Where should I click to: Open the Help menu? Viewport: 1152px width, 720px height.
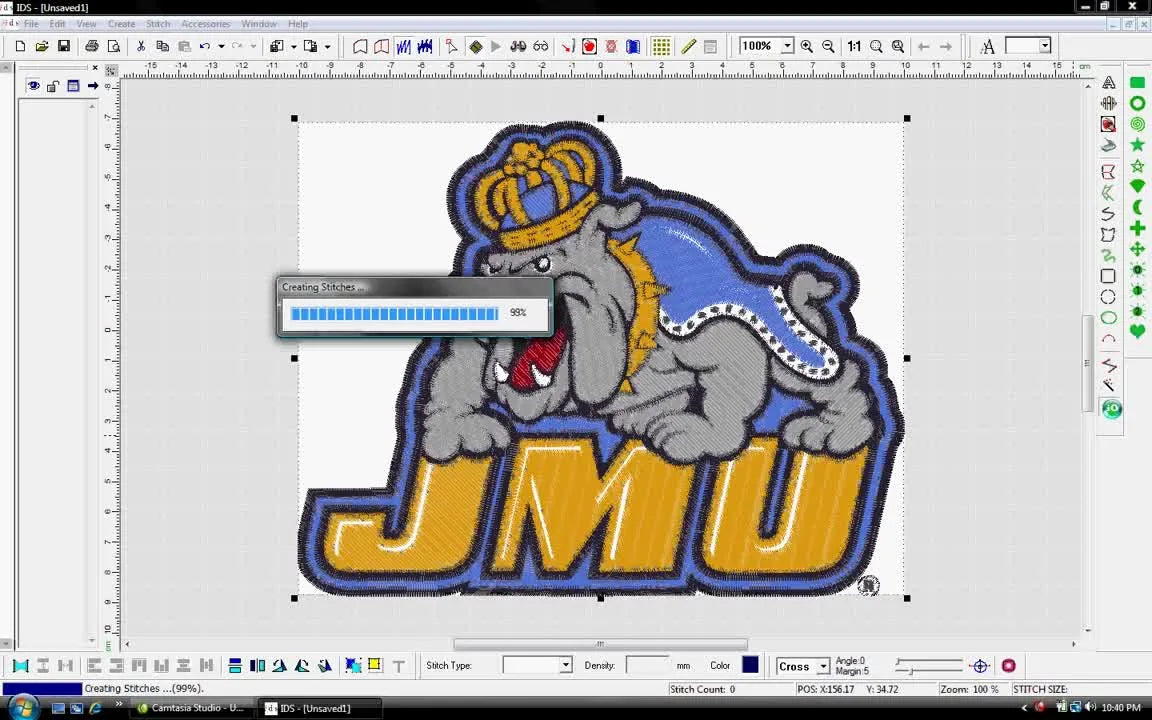point(298,24)
